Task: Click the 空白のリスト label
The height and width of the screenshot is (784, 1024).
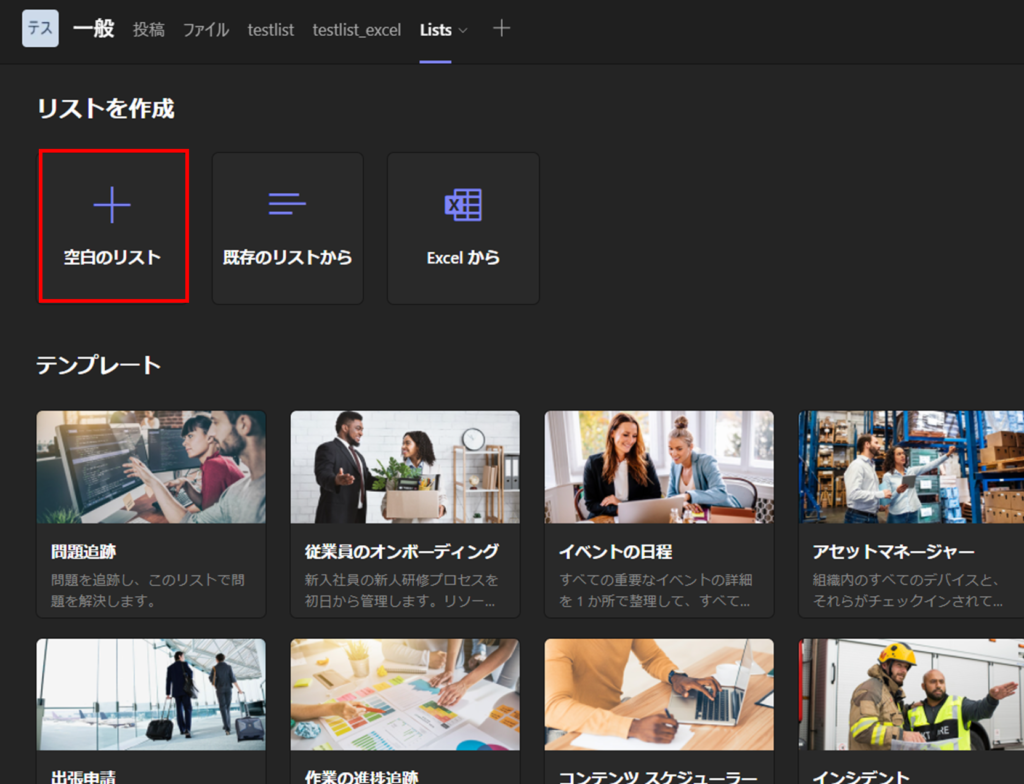Action: click(112, 257)
